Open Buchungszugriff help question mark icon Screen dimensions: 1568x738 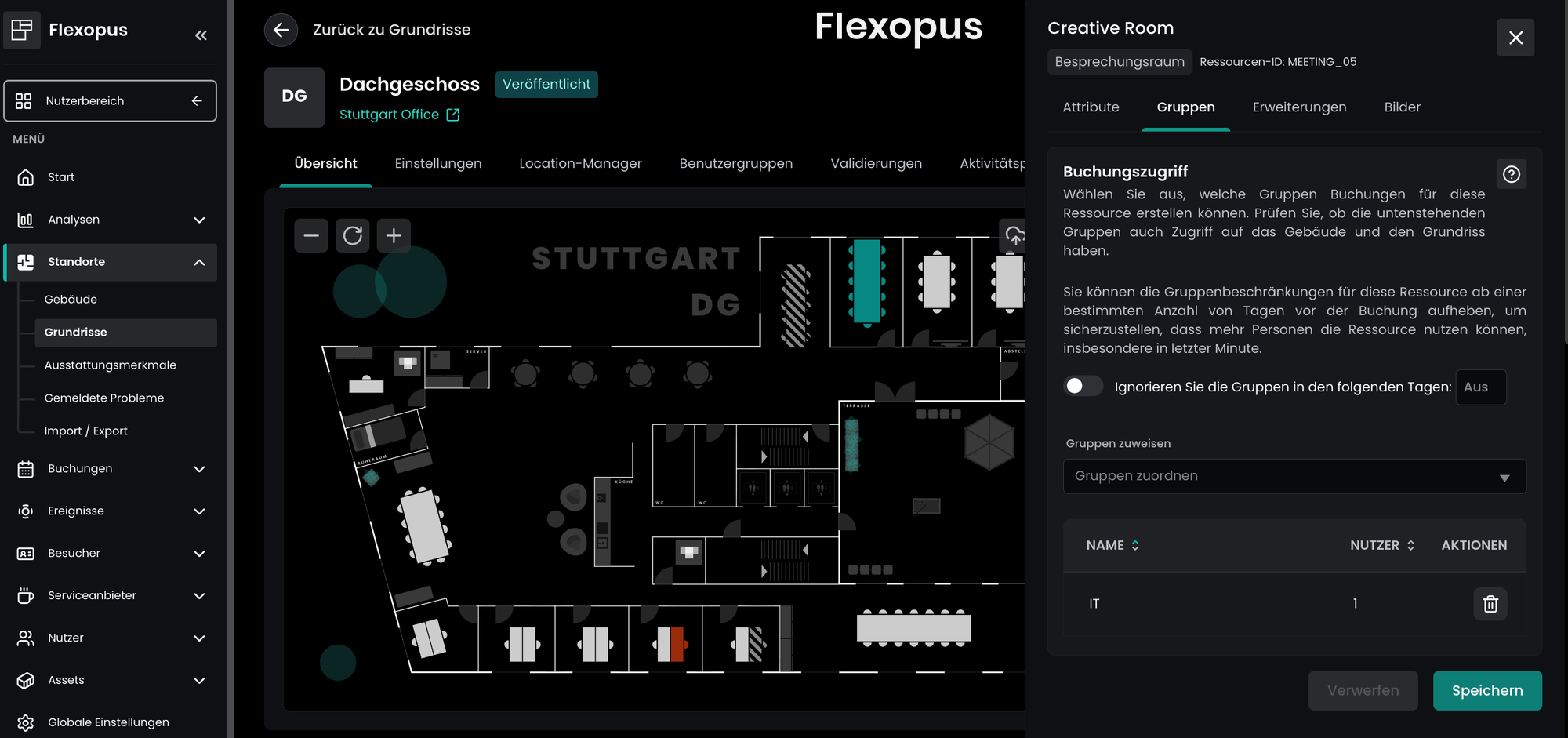pyautogui.click(x=1511, y=174)
